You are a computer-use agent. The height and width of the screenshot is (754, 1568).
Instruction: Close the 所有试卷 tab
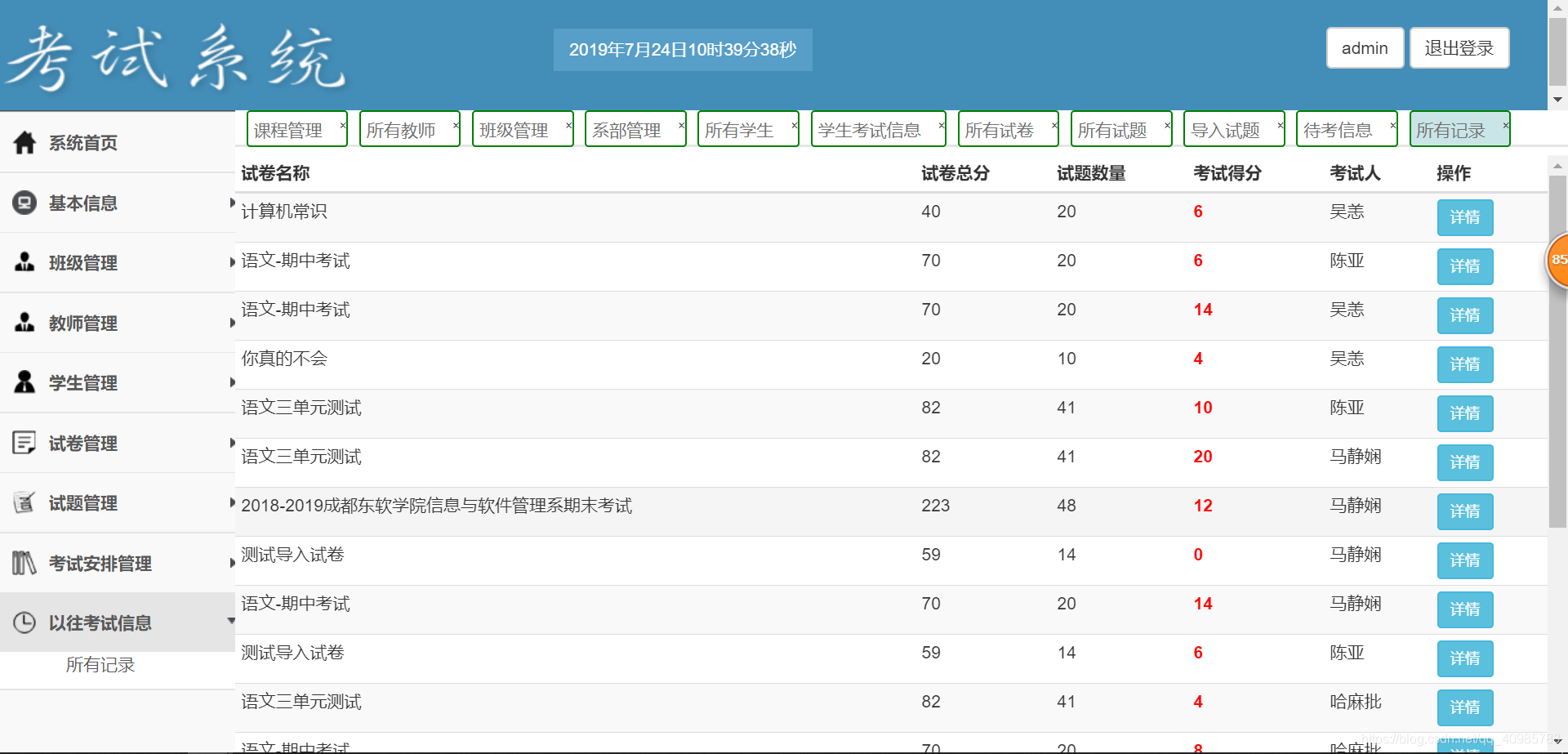(x=1053, y=125)
